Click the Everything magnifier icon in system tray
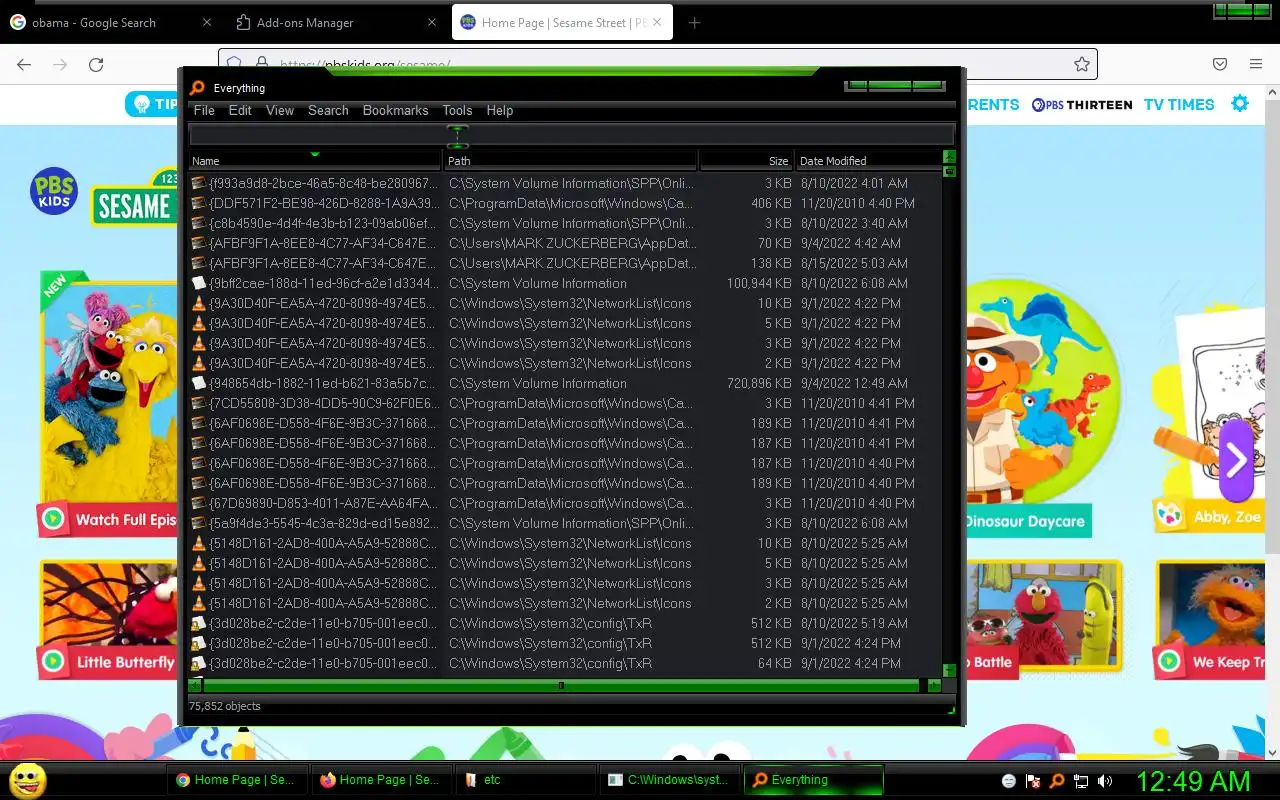The image size is (1280, 800). pyautogui.click(x=1057, y=780)
